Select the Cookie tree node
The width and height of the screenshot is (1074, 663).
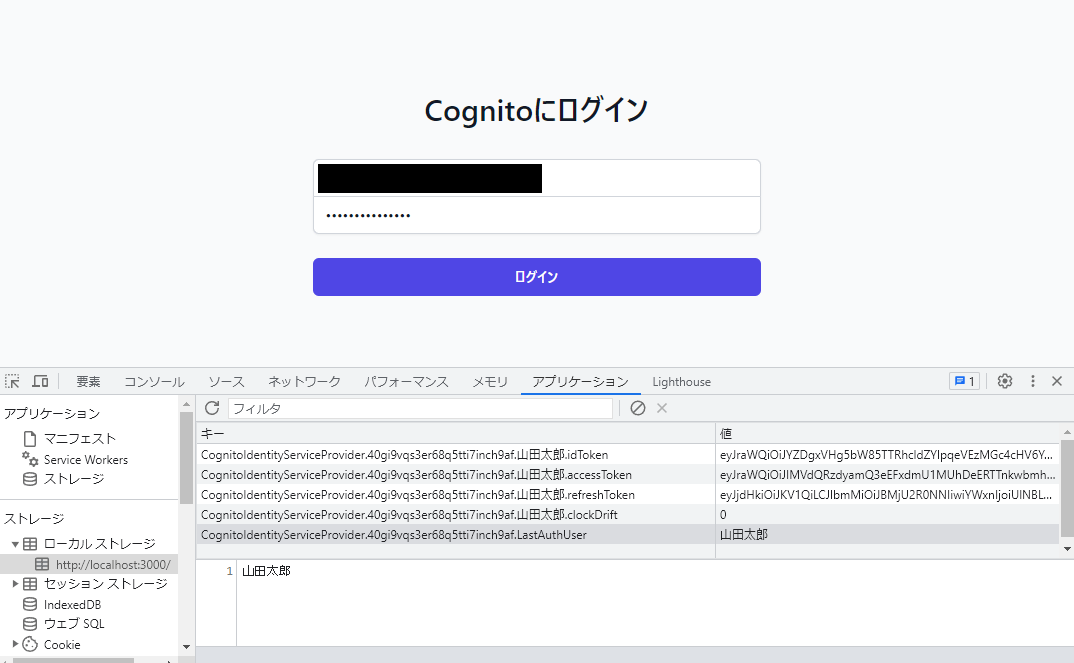point(62,645)
